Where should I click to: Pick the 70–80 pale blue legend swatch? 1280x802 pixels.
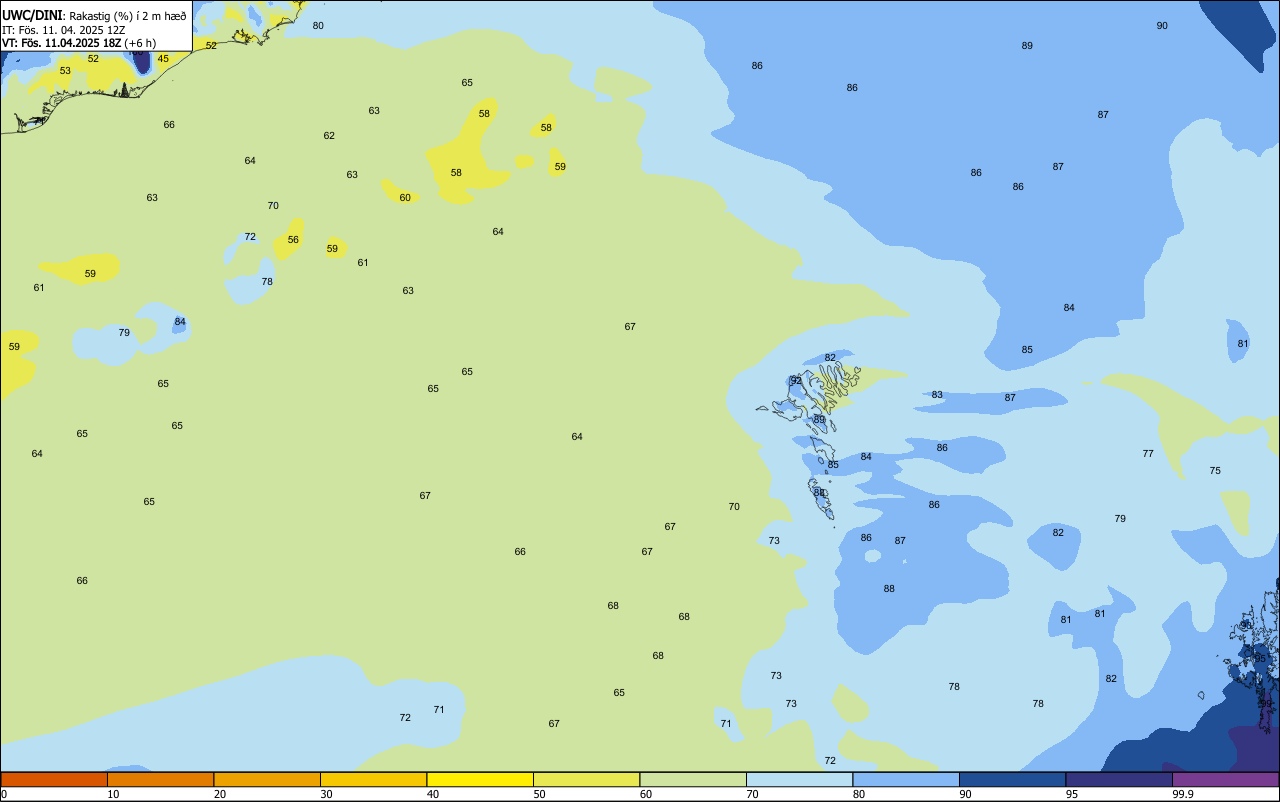pyautogui.click(x=799, y=779)
